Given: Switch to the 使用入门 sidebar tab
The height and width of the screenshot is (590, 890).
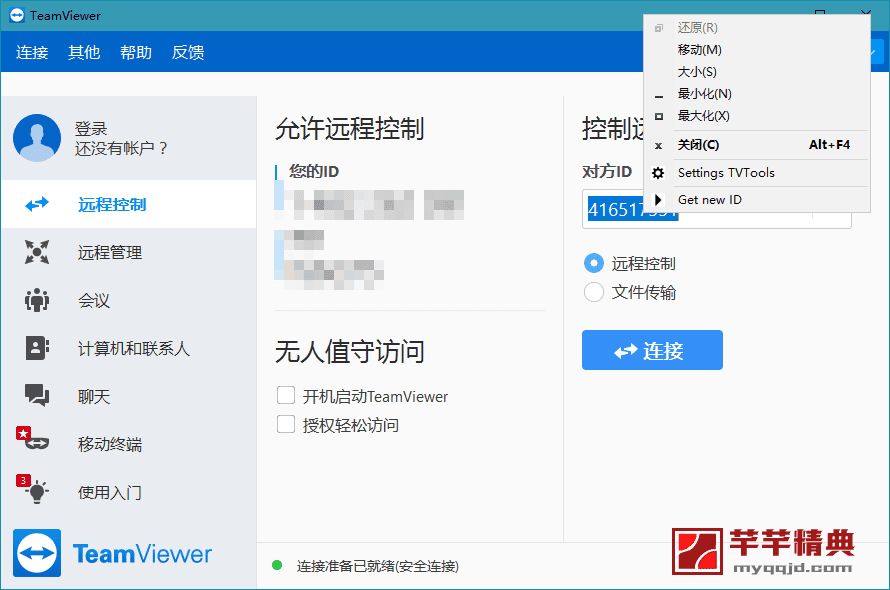Looking at the screenshot, I should tap(129, 492).
